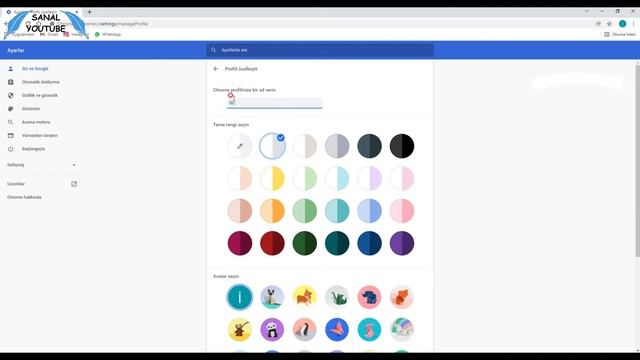Open the profile avatar button in toolbar

622,24
